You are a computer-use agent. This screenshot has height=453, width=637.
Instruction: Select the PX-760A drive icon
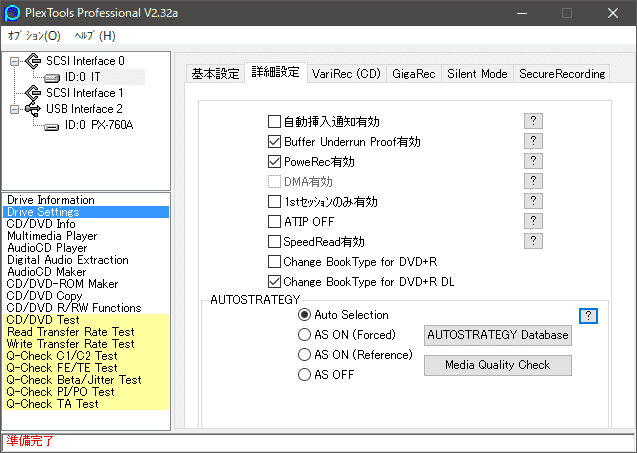[53, 125]
